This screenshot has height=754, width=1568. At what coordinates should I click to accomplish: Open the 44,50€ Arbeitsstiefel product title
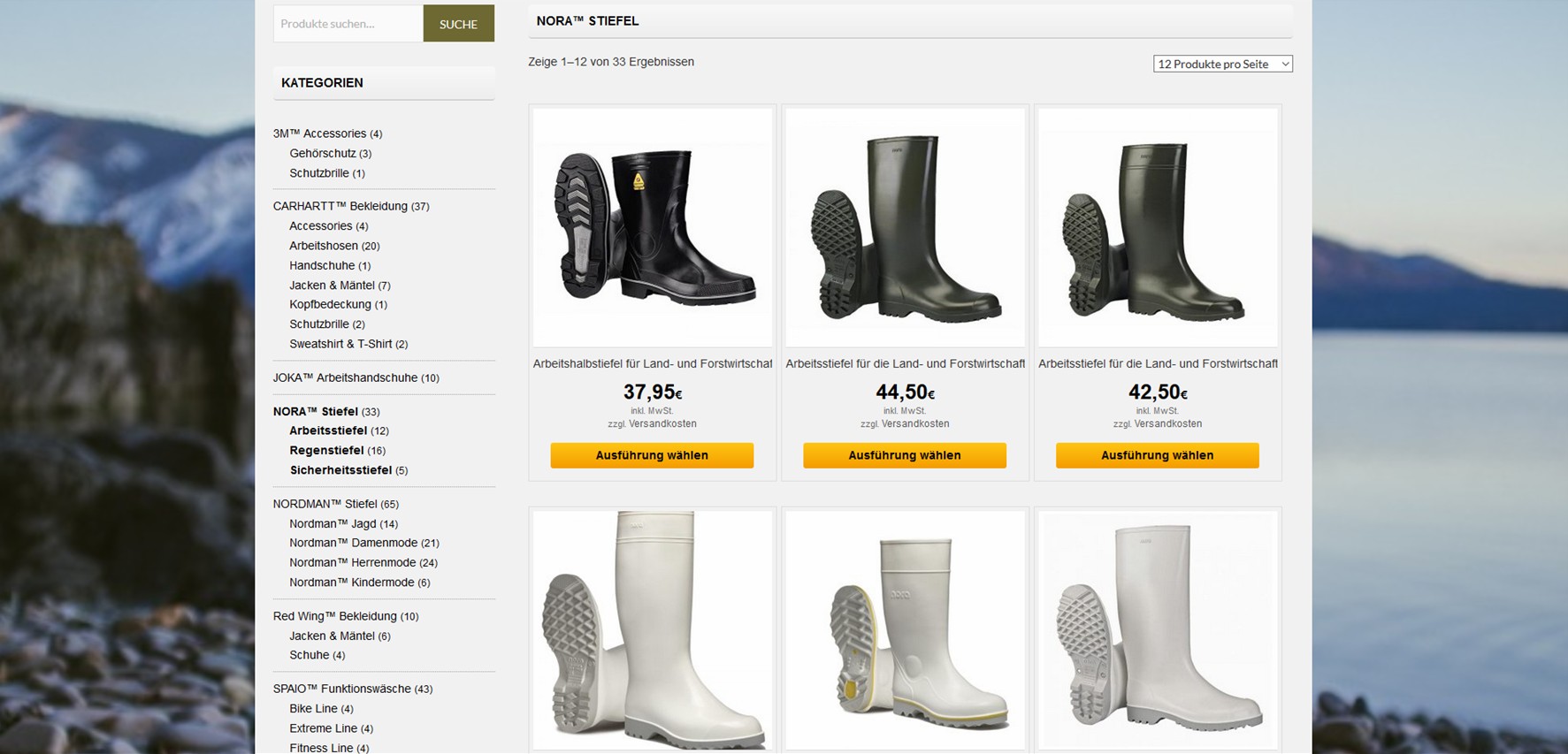tap(905, 363)
